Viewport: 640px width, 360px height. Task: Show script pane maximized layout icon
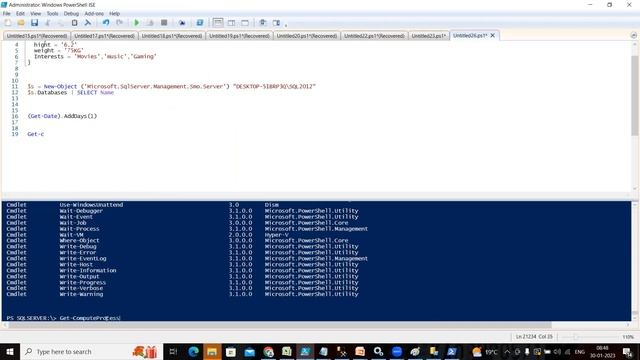(245, 23)
